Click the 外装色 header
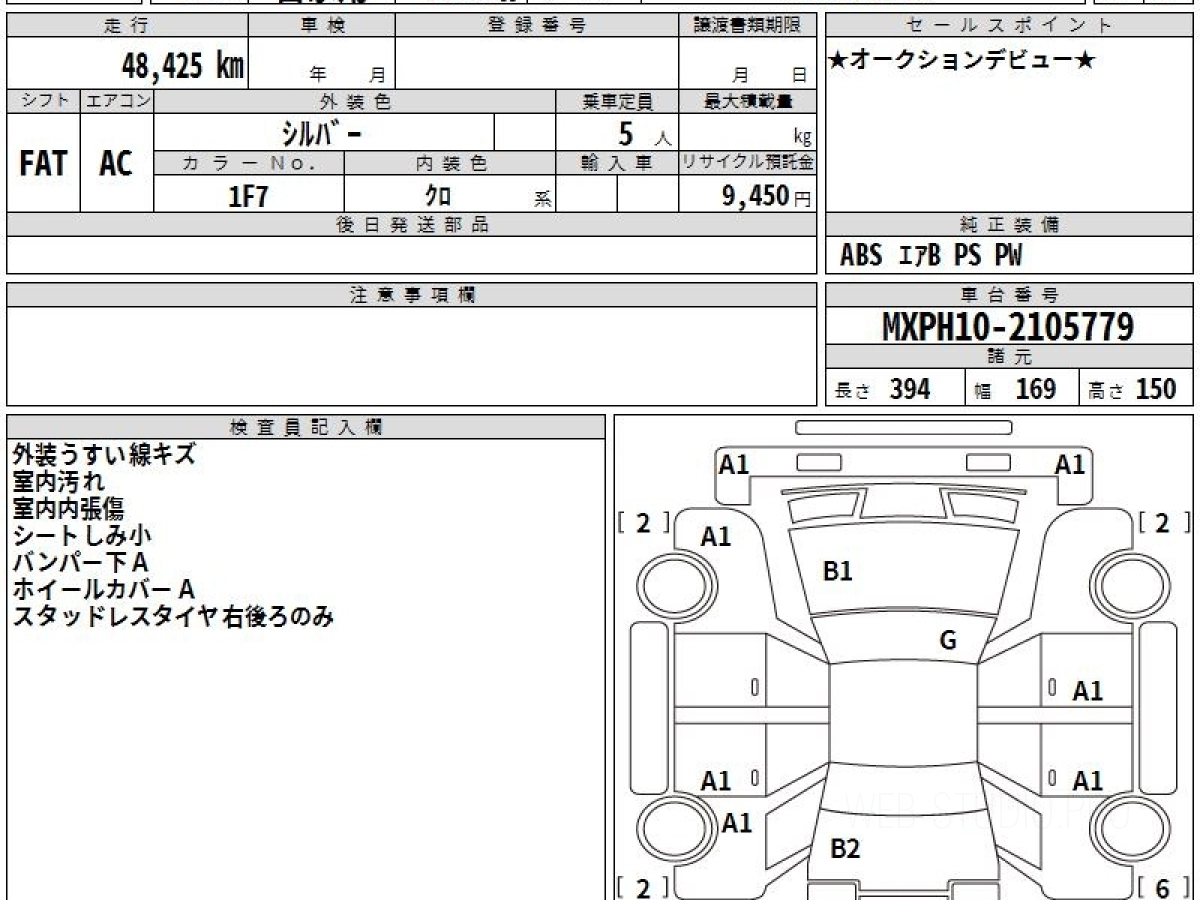 tap(355, 101)
